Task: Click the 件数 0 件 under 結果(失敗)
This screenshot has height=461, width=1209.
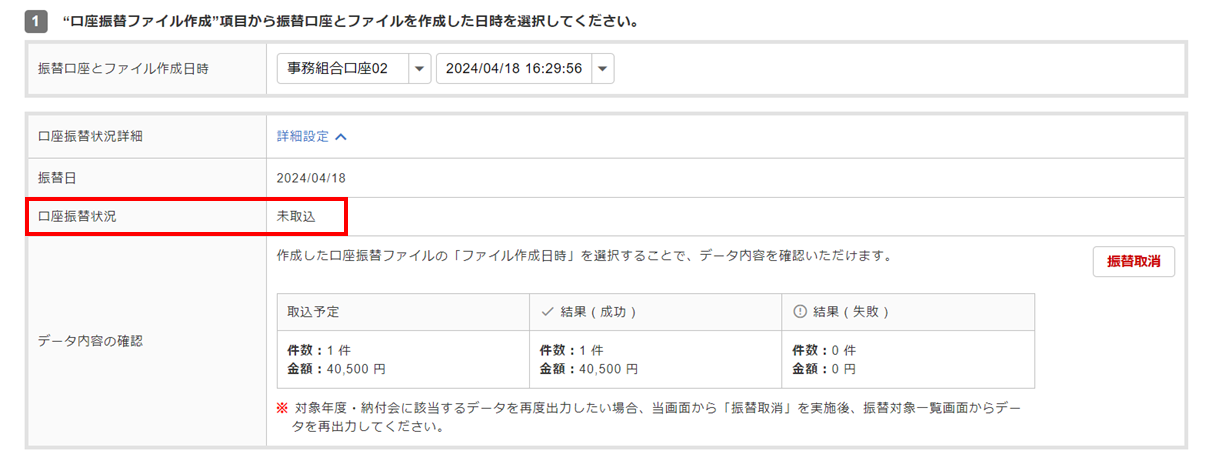Action: 824,351
